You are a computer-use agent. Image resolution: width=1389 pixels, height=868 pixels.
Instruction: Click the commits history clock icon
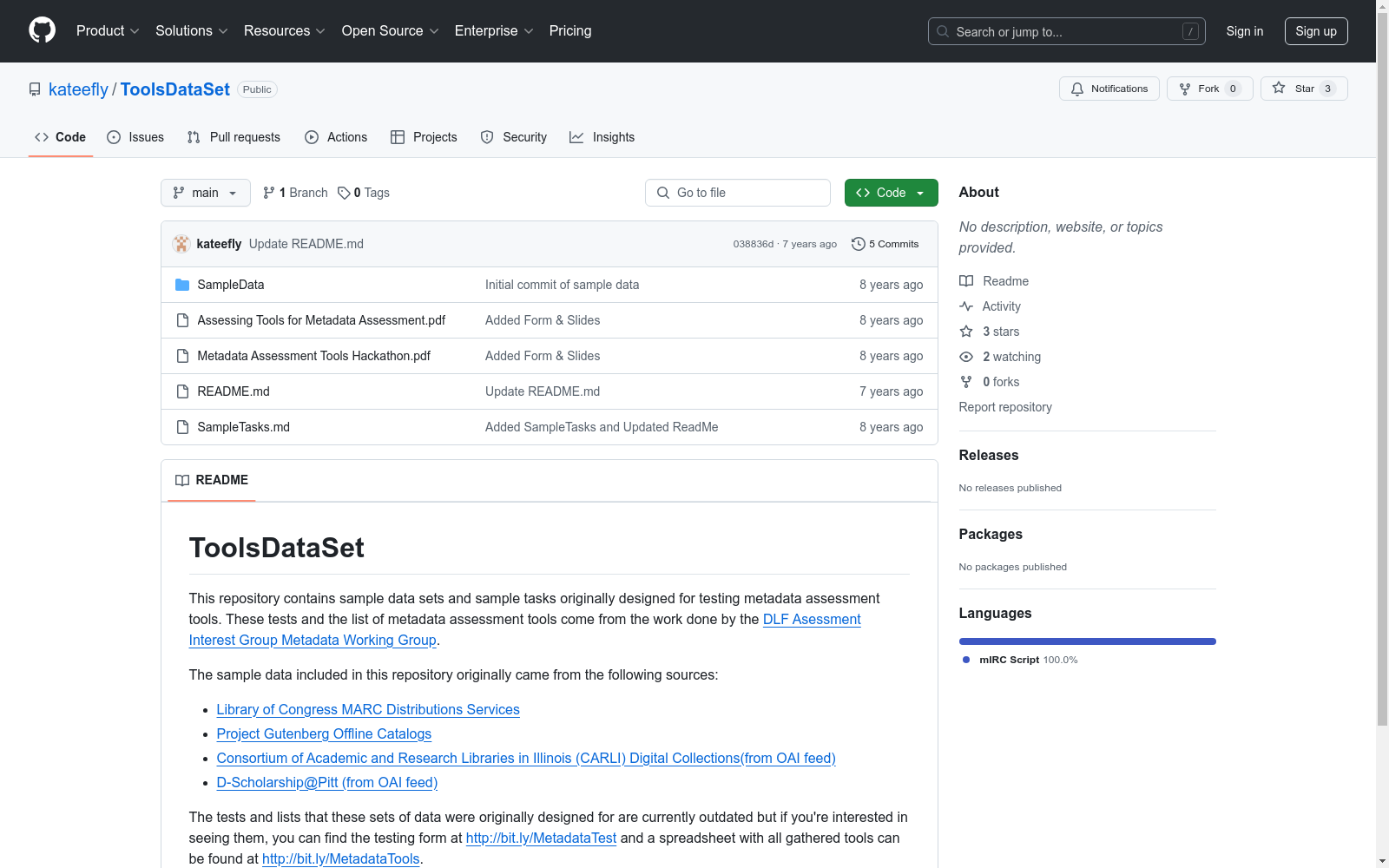[x=859, y=244]
